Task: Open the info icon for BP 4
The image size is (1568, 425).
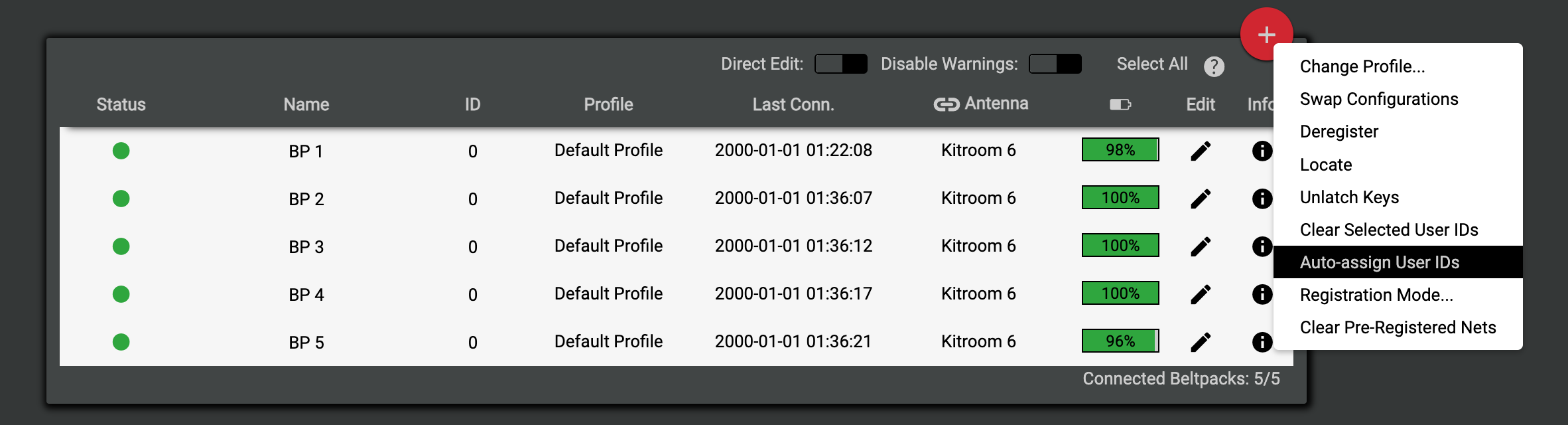Action: click(1262, 294)
